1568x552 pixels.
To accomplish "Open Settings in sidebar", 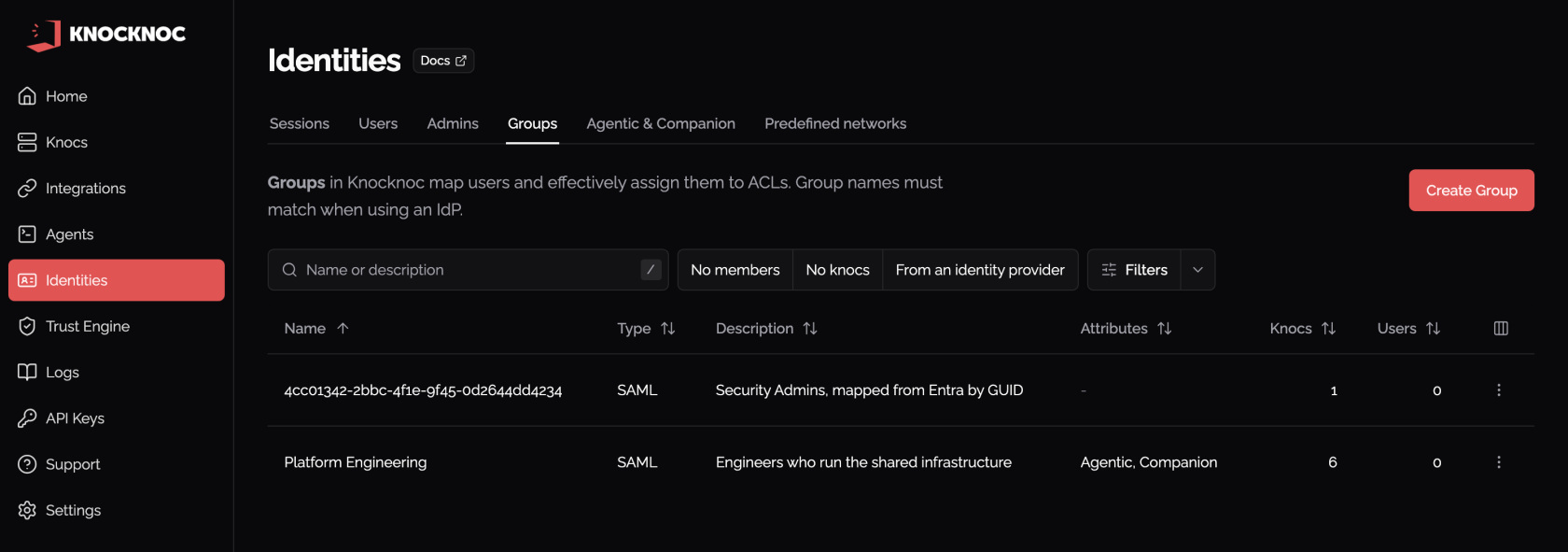I will [117, 510].
